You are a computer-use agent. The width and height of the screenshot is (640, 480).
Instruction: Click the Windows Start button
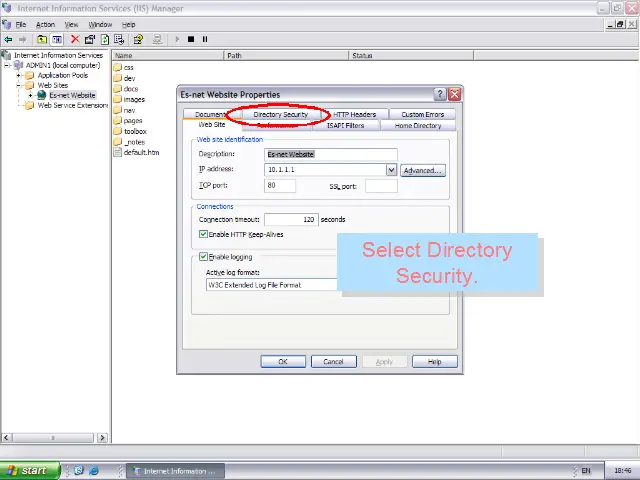point(30,470)
